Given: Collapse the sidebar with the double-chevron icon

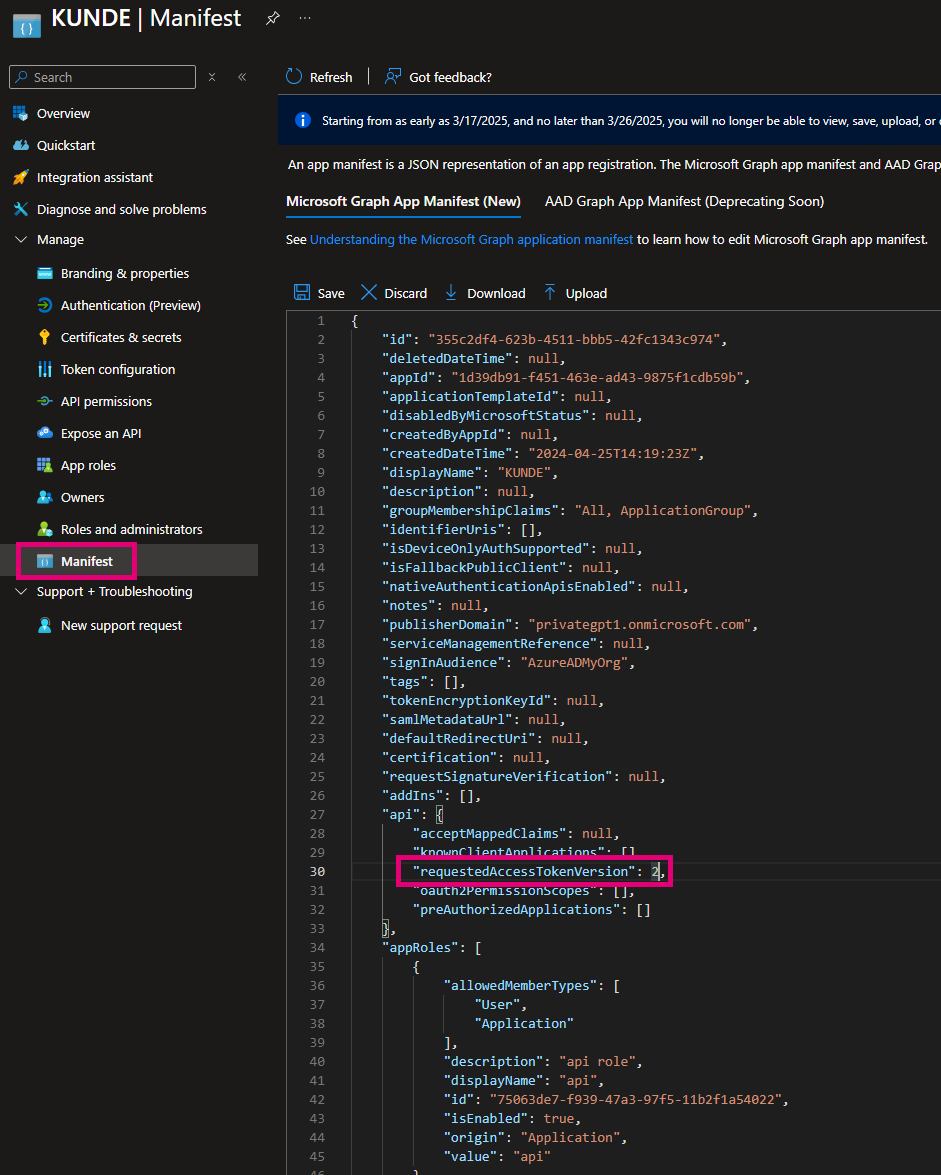Looking at the screenshot, I should [242, 77].
